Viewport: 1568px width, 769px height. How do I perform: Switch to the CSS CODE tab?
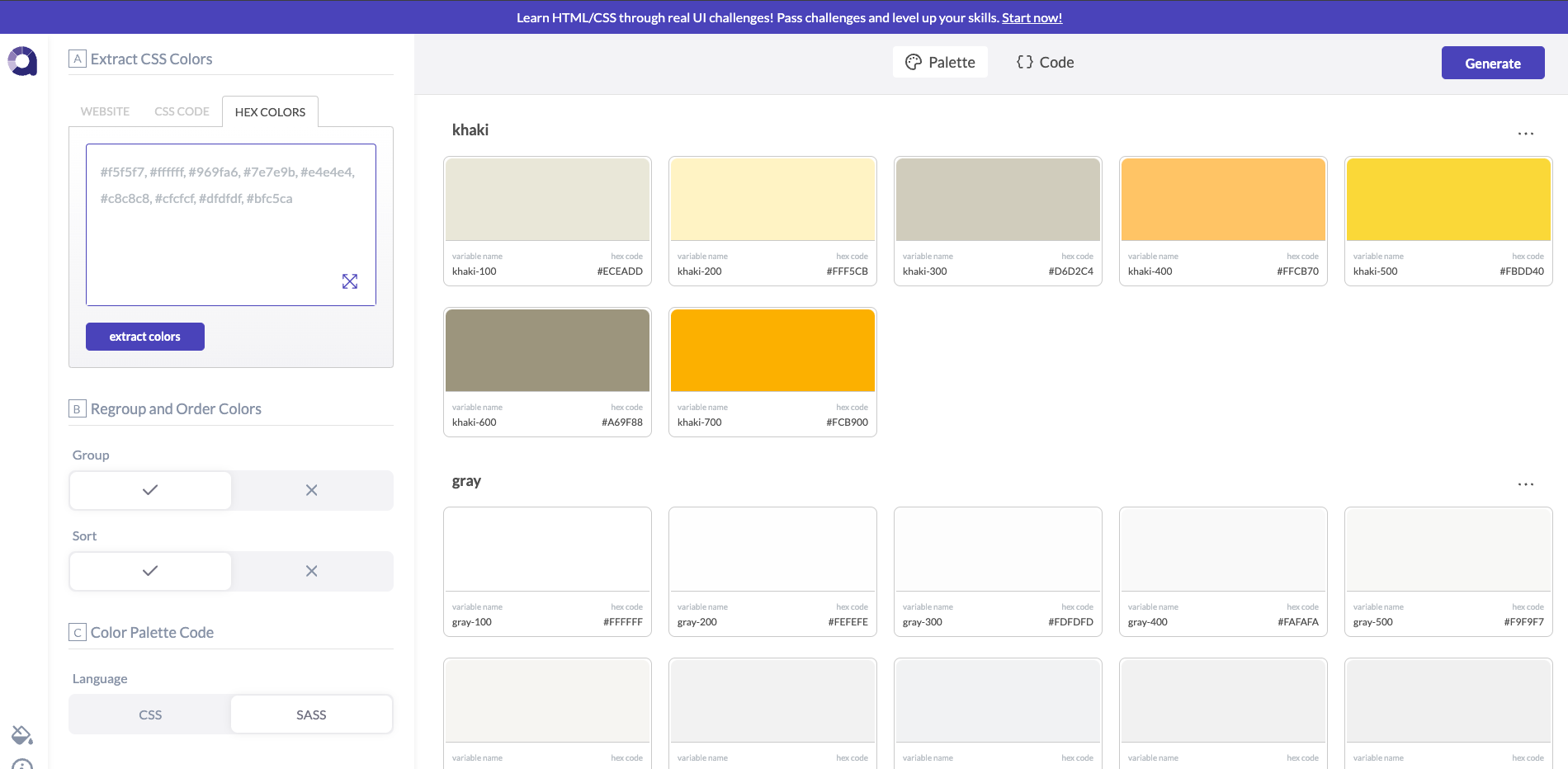coord(182,111)
